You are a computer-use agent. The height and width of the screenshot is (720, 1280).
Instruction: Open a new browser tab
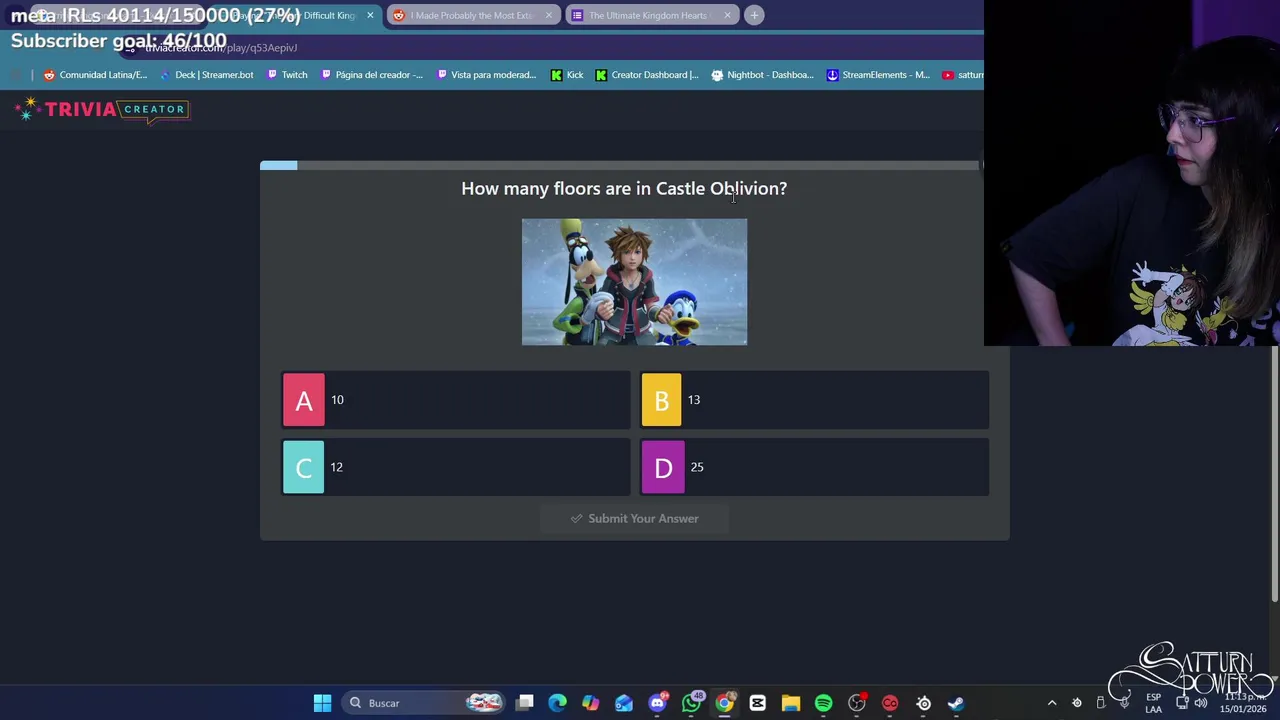[754, 15]
